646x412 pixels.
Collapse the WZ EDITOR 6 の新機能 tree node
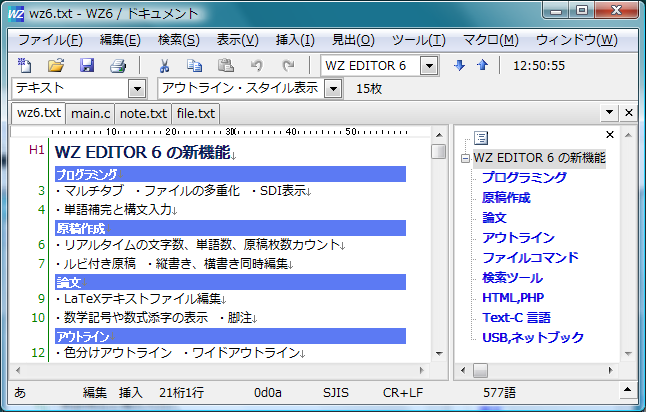pyautogui.click(x=465, y=158)
